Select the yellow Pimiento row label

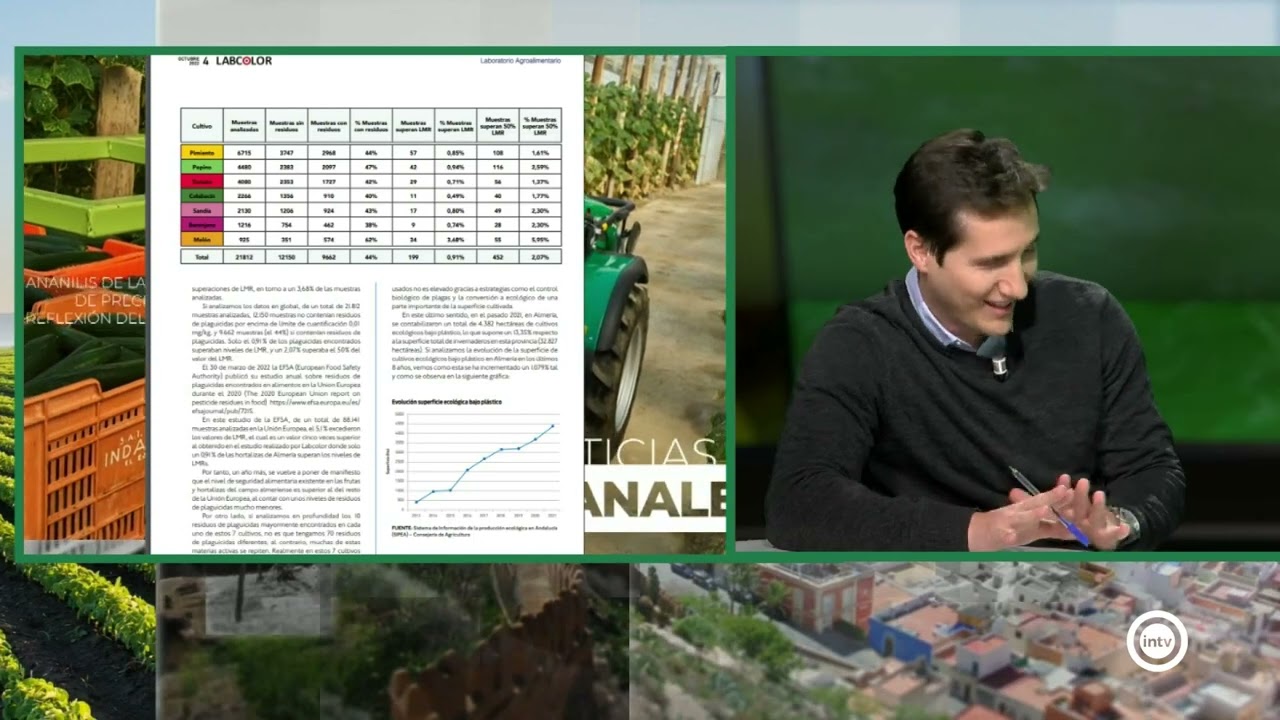[x=201, y=152]
